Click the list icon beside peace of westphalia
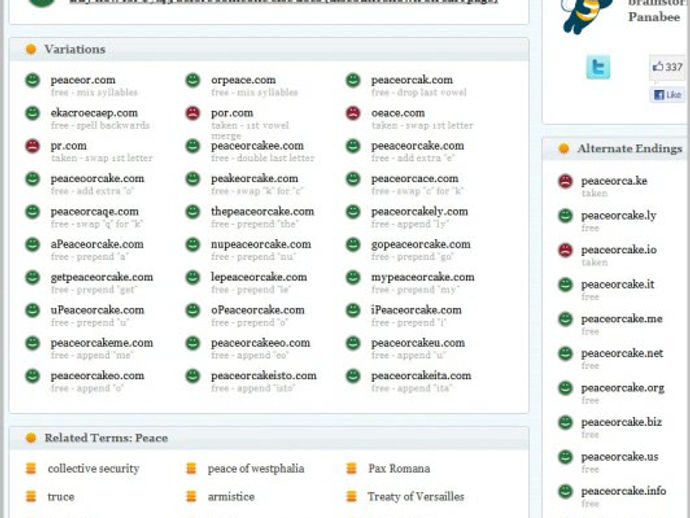690x518 pixels. pyautogui.click(x=191, y=468)
